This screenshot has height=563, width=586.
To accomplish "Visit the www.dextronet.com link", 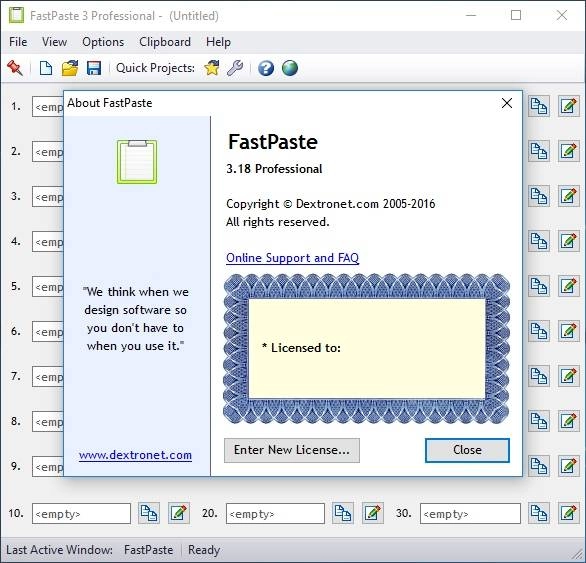I will (135, 455).
